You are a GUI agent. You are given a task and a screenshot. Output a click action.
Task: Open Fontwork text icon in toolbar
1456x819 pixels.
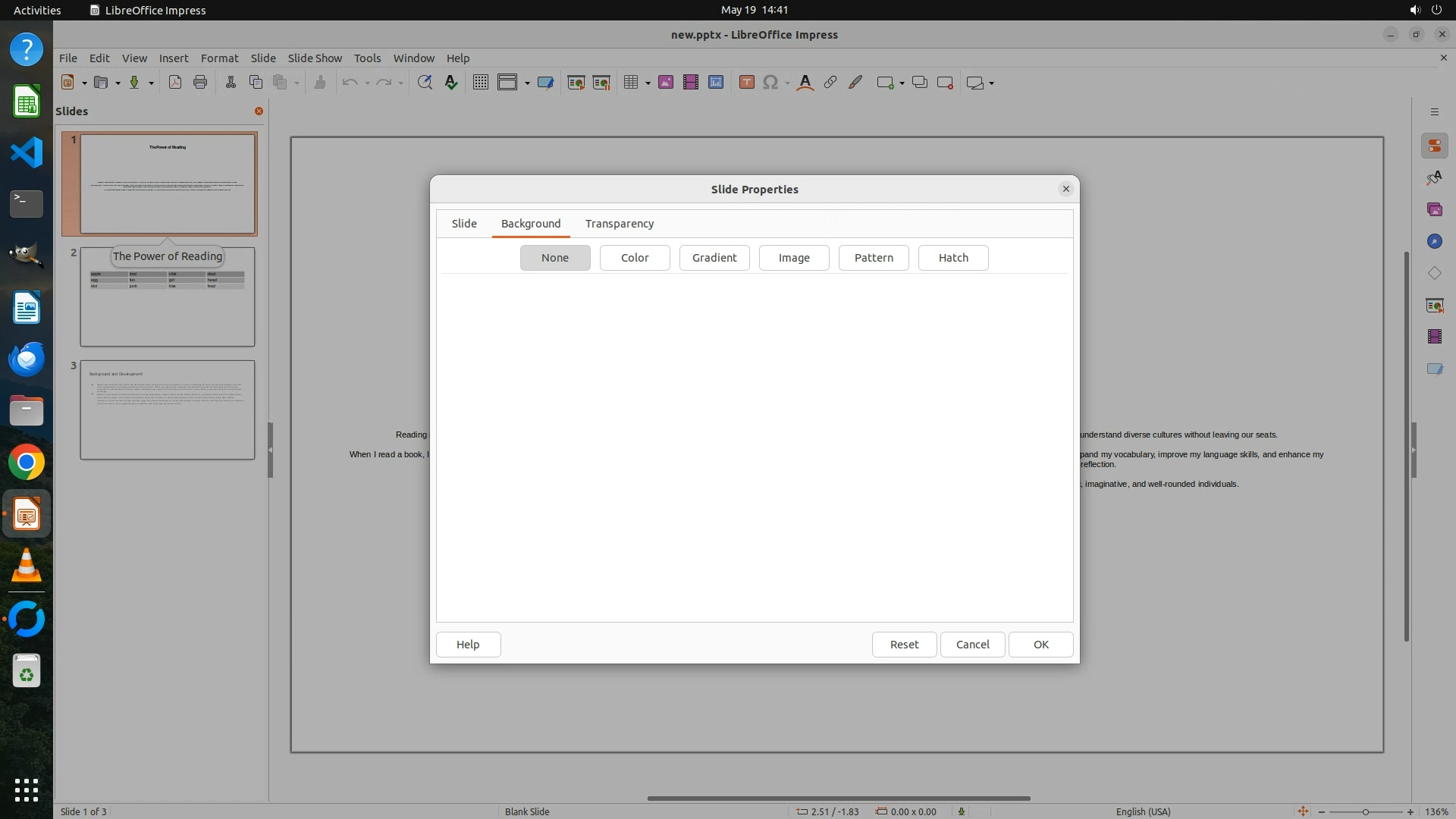point(805,83)
